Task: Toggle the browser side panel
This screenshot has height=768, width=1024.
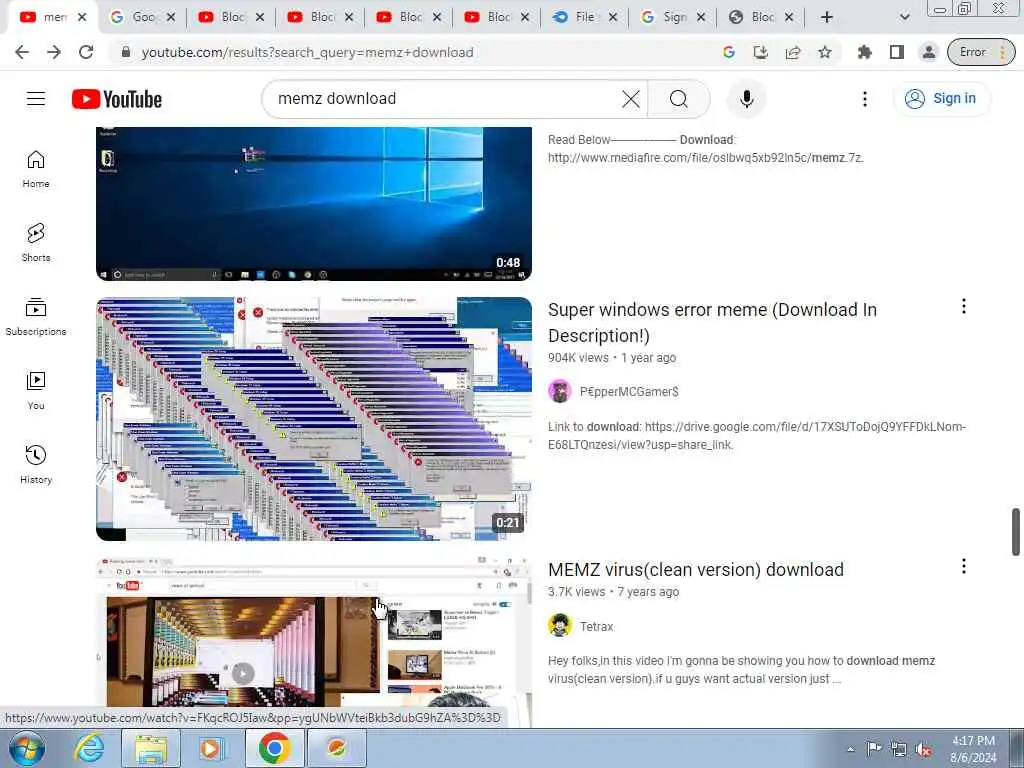Action: click(x=897, y=52)
